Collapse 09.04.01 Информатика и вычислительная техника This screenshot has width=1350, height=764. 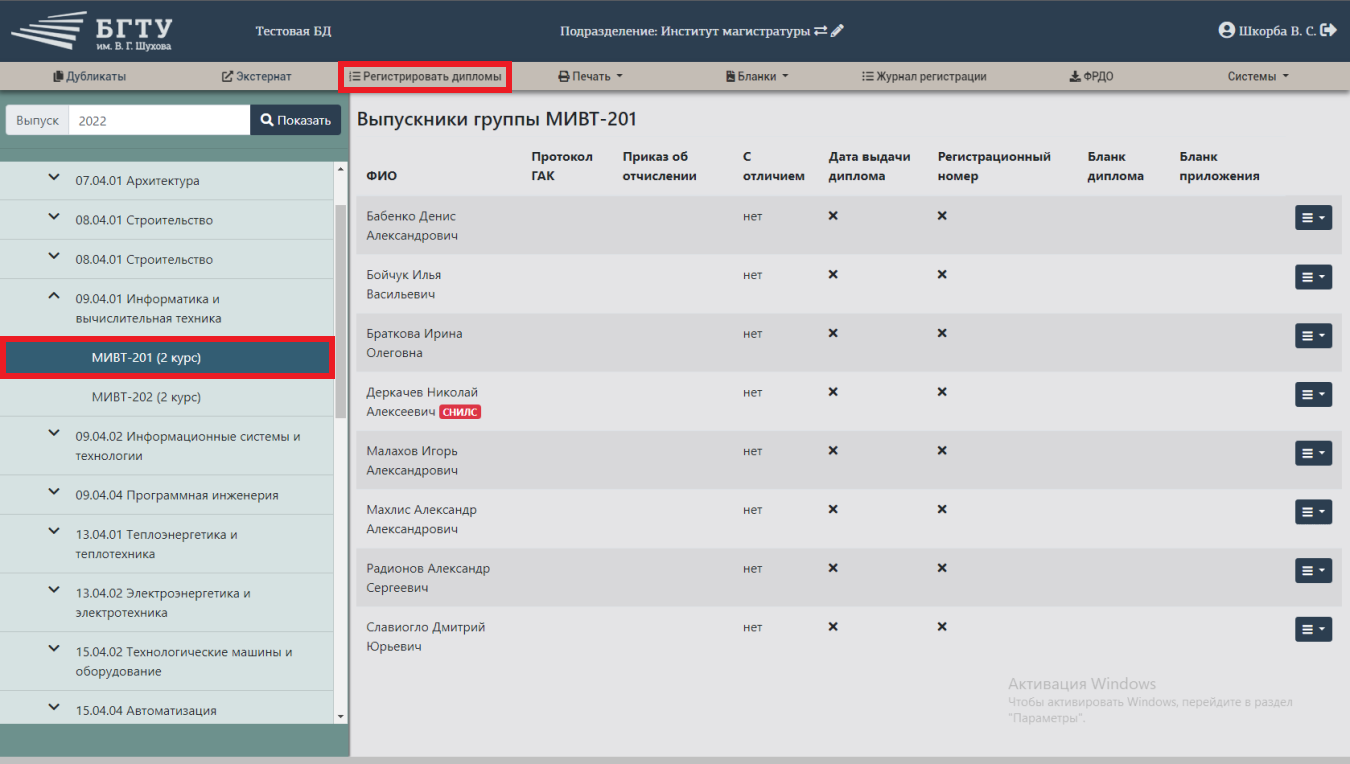click(53, 297)
